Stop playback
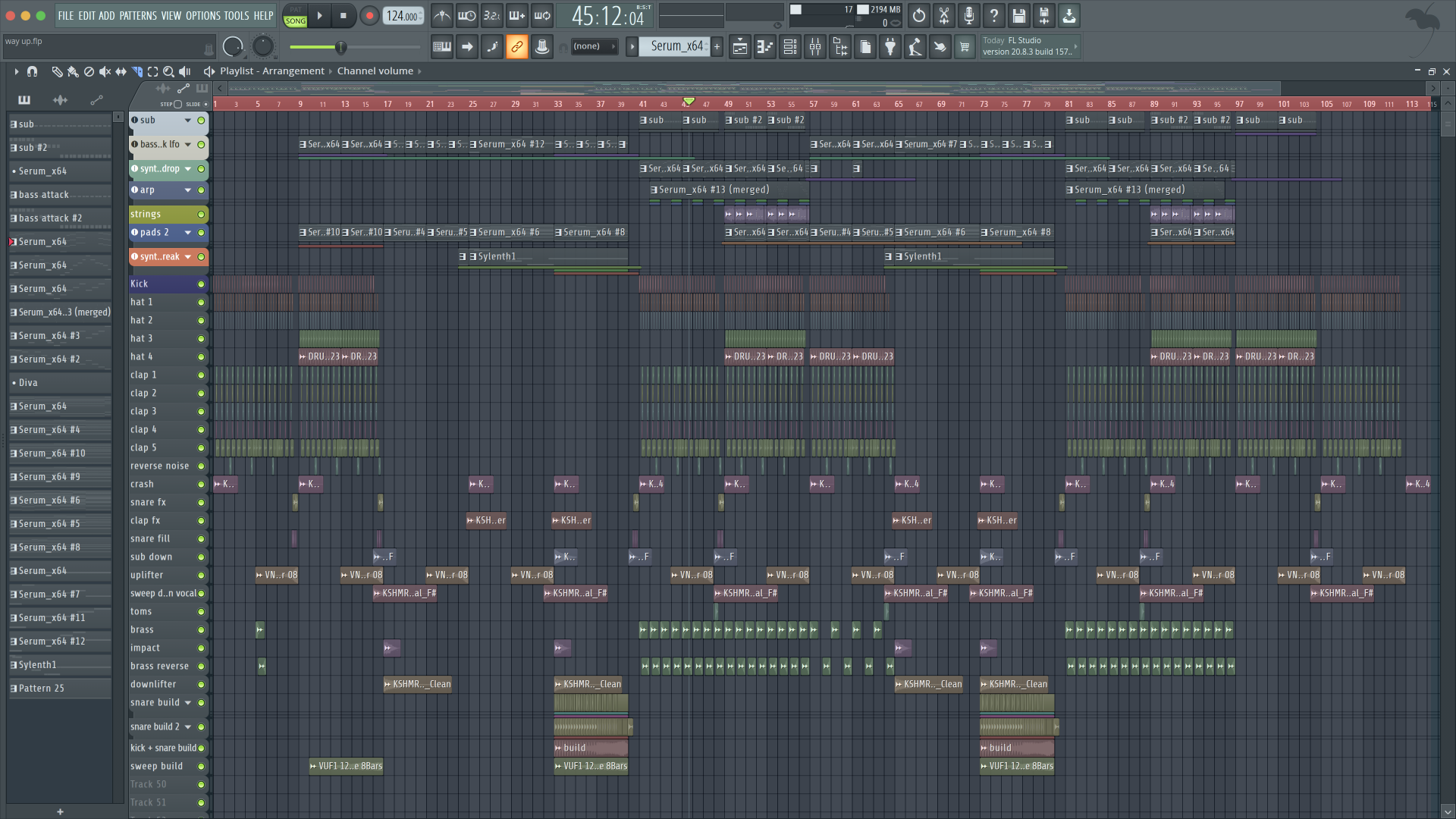 343,15
